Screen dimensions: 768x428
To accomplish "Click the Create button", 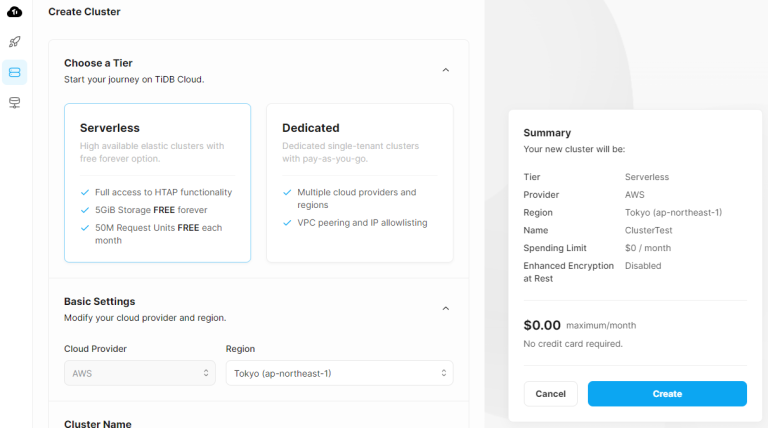I will (x=667, y=394).
